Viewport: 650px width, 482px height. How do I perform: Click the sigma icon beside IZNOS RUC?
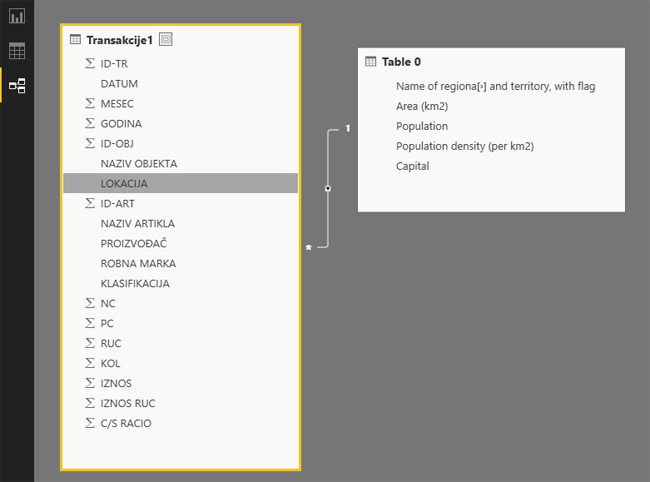pyautogui.click(x=90, y=404)
